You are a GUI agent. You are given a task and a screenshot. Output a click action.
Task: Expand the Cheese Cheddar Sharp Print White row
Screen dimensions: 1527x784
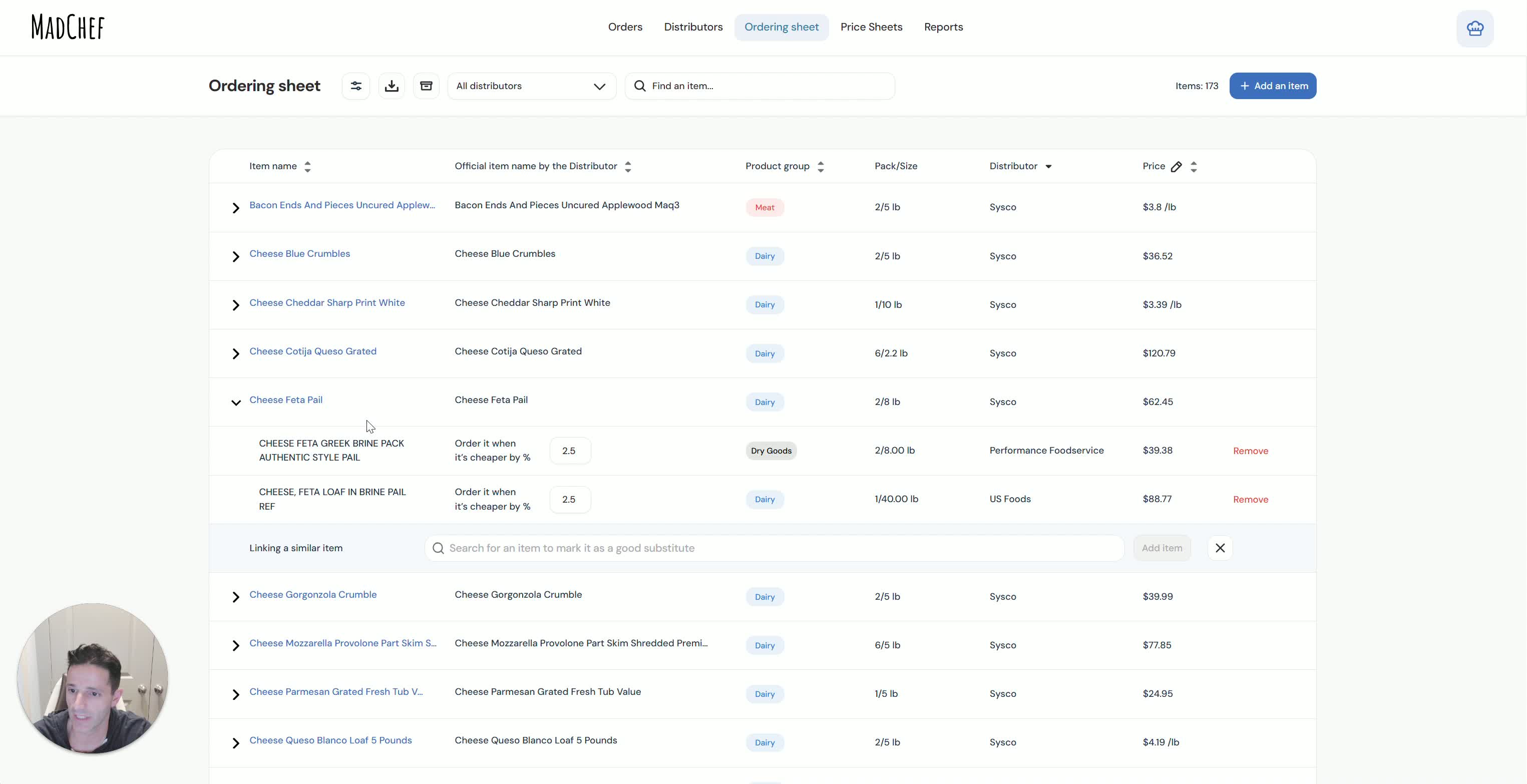pos(235,305)
